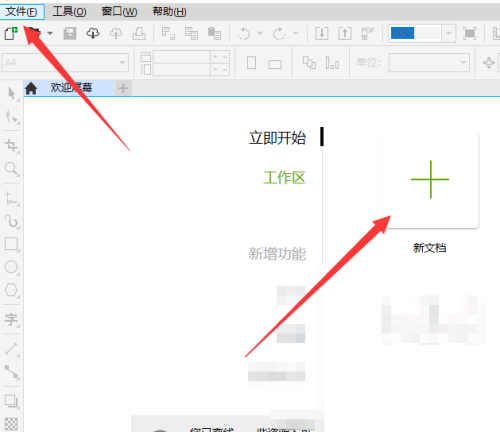The width and height of the screenshot is (500, 432).
Task: Open the 帮助(H) menu
Action: [169, 12]
